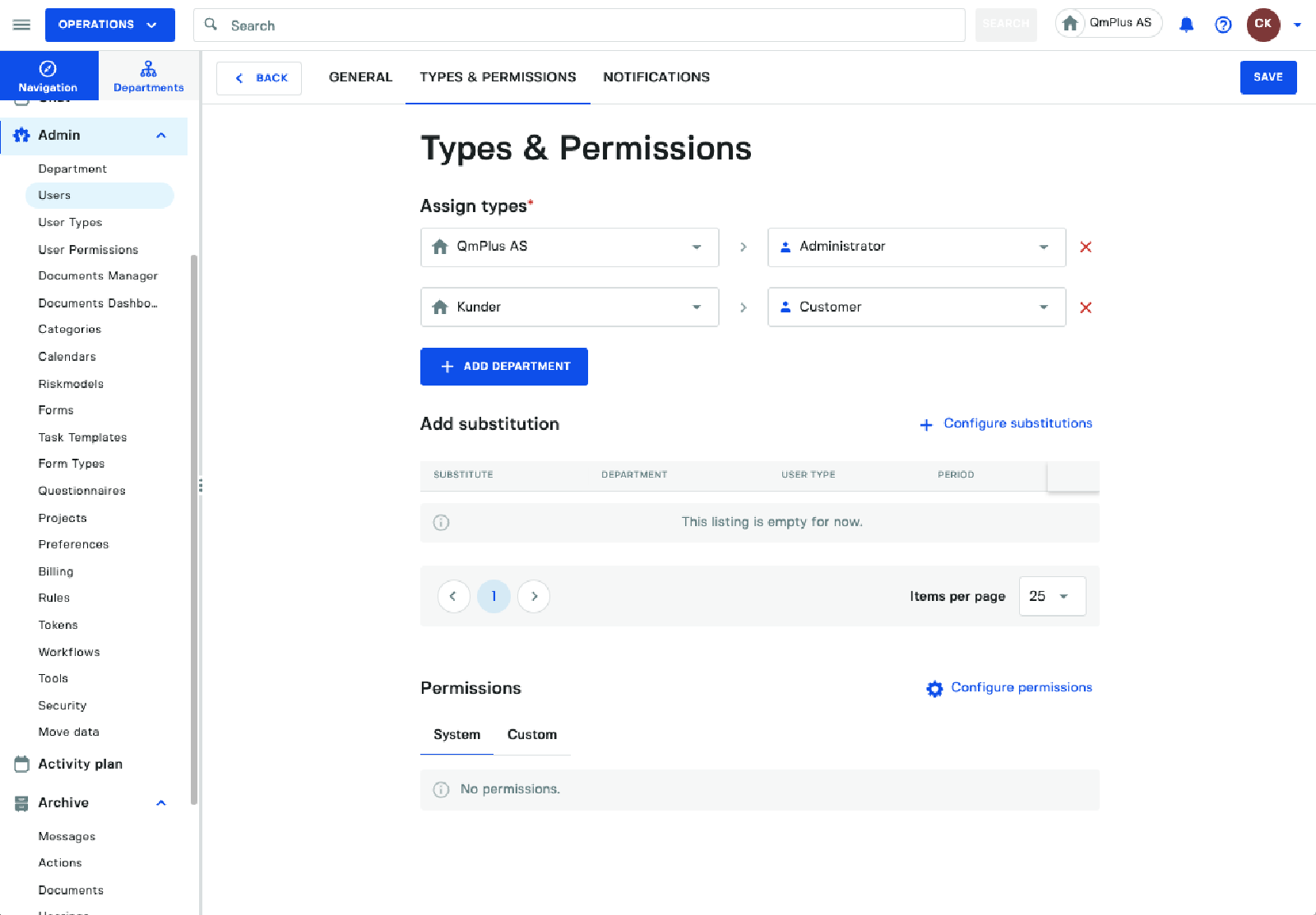This screenshot has height=915, width=1316.
Task: Click the Add Department button
Action: point(503,367)
